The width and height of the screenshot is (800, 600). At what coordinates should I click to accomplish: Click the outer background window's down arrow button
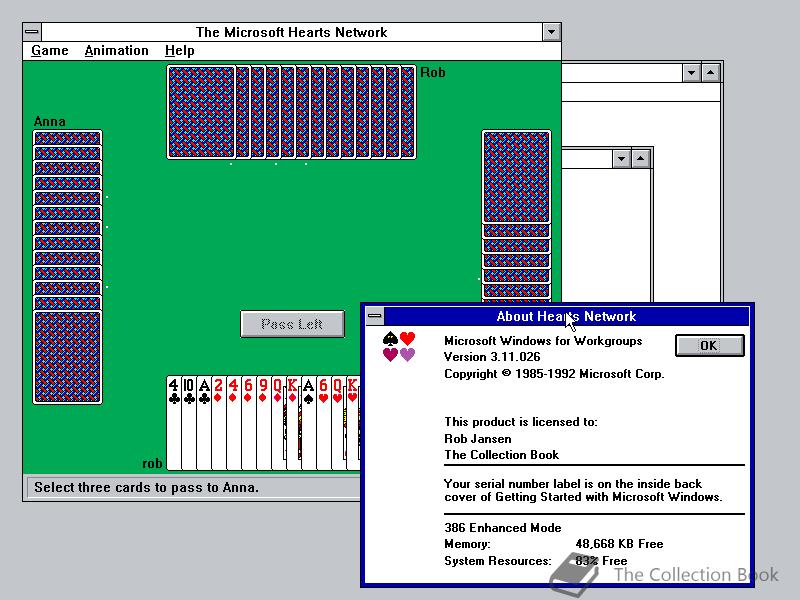coord(691,73)
